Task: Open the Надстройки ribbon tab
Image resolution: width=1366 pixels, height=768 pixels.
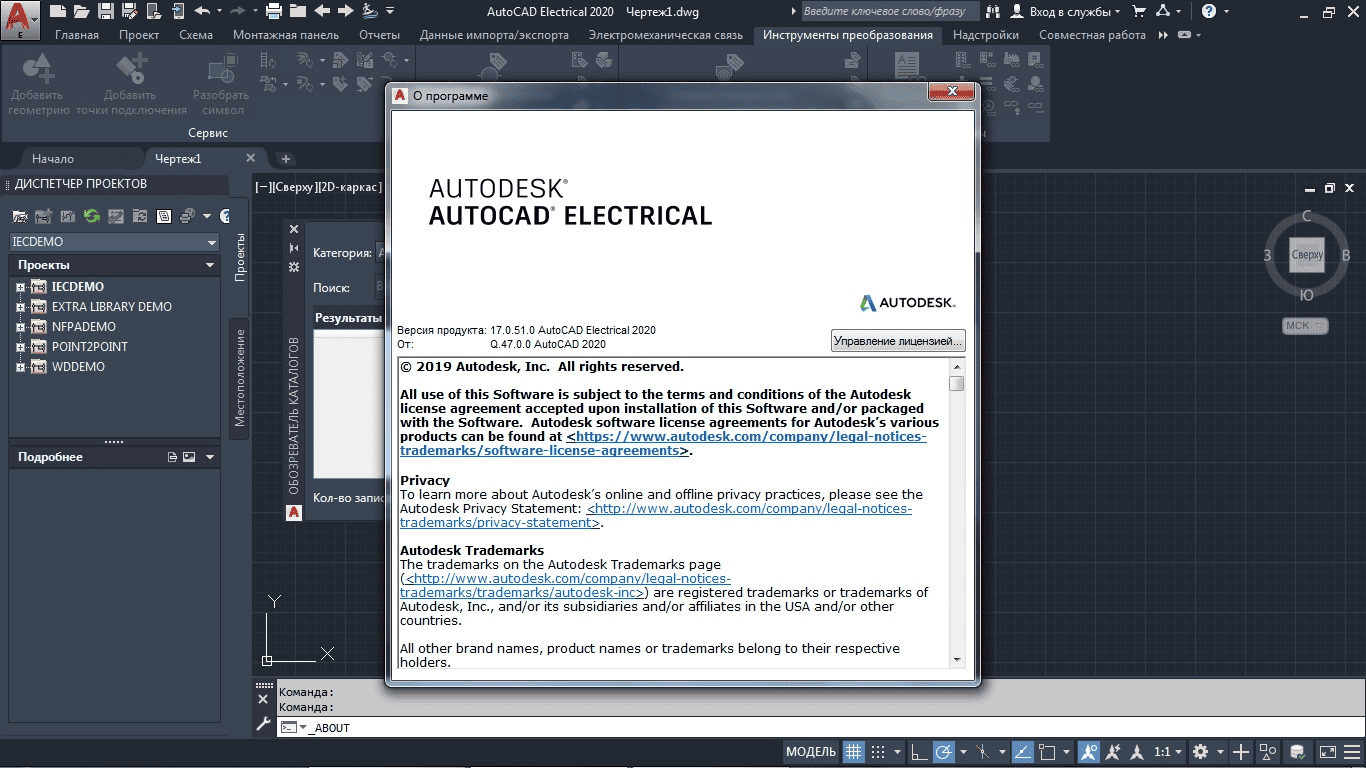Action: click(x=986, y=35)
